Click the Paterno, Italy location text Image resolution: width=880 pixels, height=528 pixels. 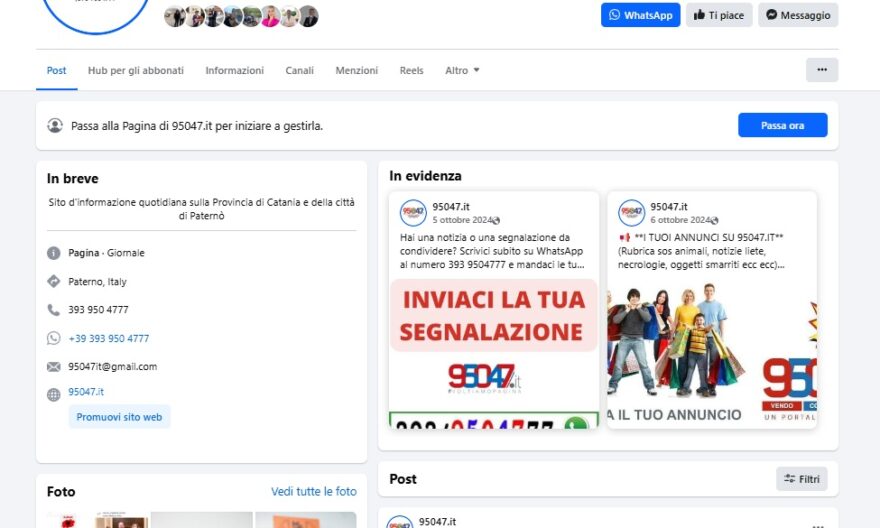click(x=97, y=282)
